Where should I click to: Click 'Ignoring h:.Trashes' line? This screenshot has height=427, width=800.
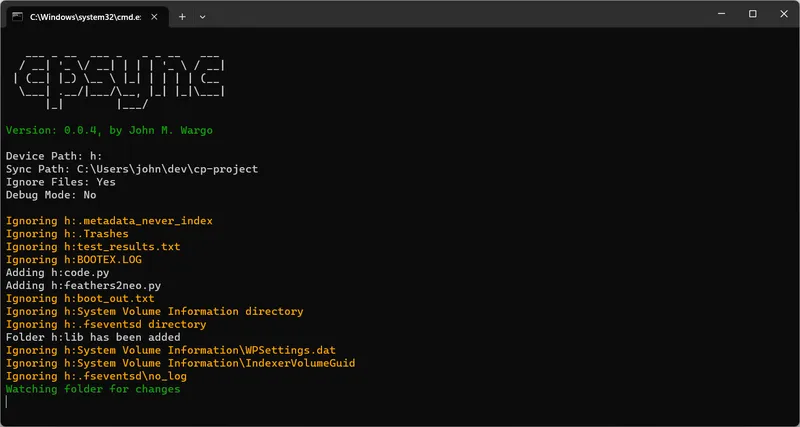[67, 234]
